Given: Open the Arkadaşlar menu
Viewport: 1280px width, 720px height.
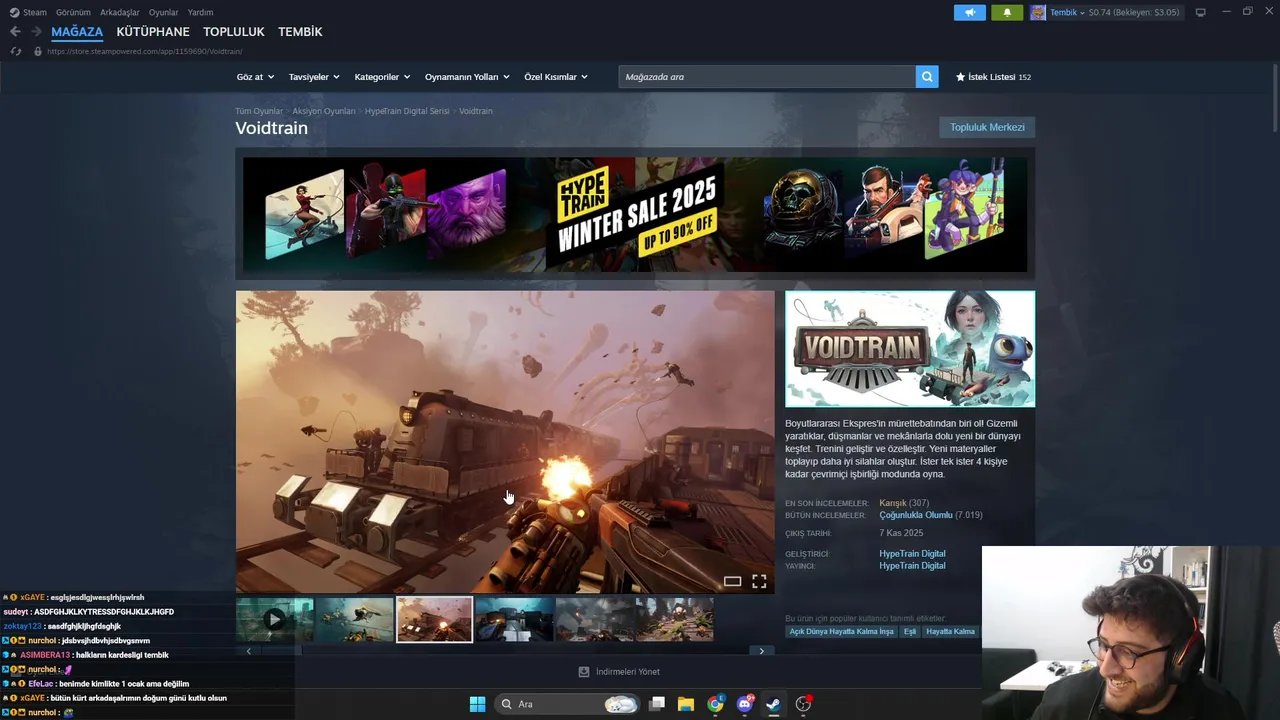Looking at the screenshot, I should 120,12.
